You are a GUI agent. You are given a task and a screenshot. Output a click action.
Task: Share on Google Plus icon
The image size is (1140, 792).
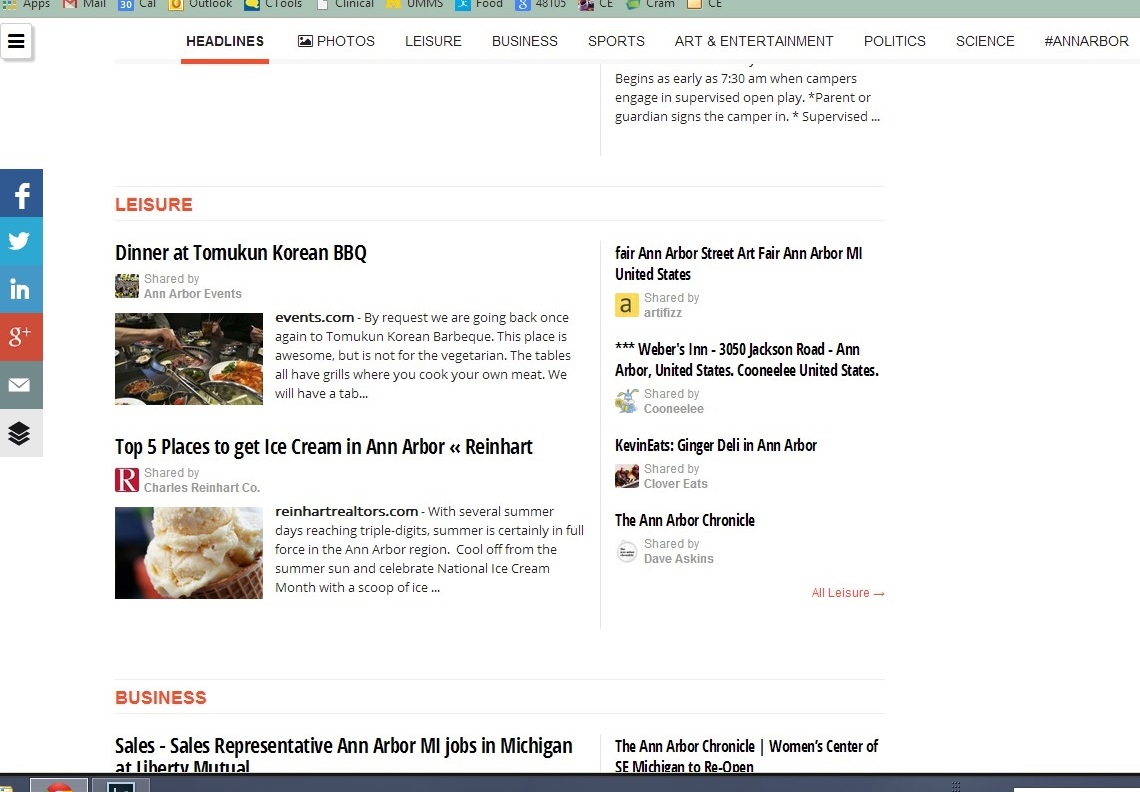coord(21,337)
